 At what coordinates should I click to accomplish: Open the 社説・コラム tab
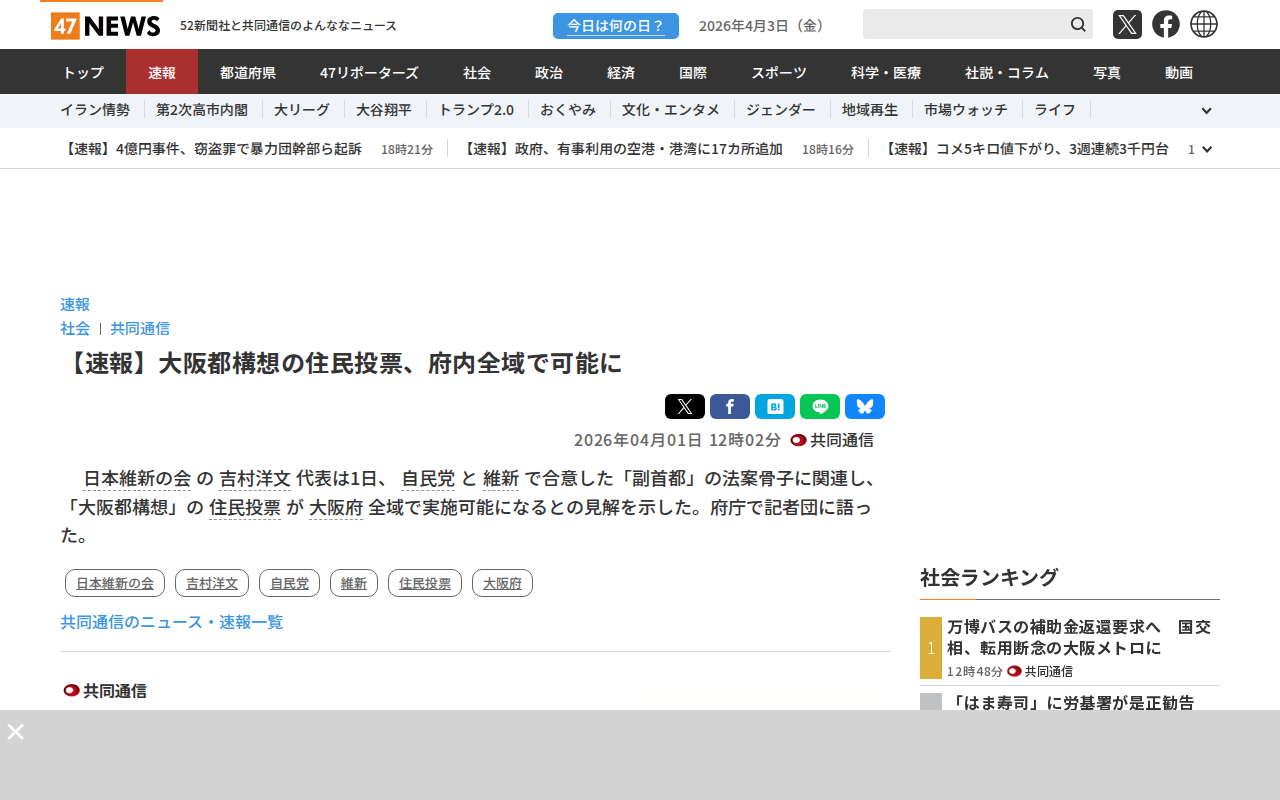(x=1007, y=72)
